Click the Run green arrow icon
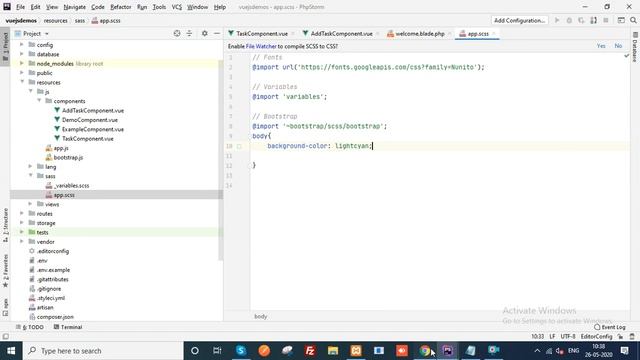Image resolution: width=640 pixels, height=360 pixels. [x=557, y=20]
